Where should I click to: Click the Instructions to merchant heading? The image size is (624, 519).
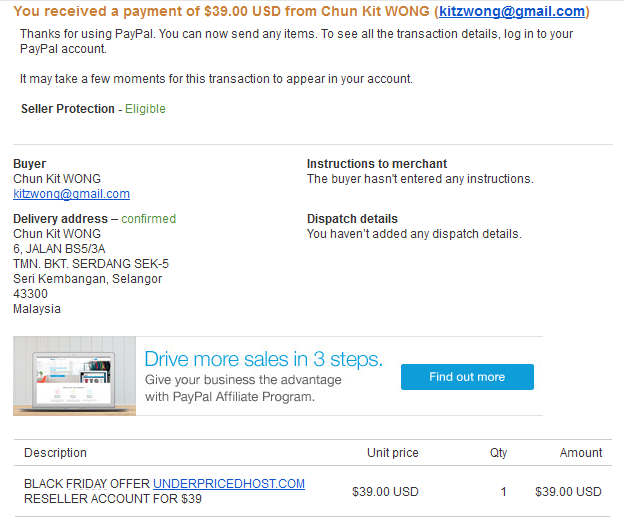click(x=376, y=164)
